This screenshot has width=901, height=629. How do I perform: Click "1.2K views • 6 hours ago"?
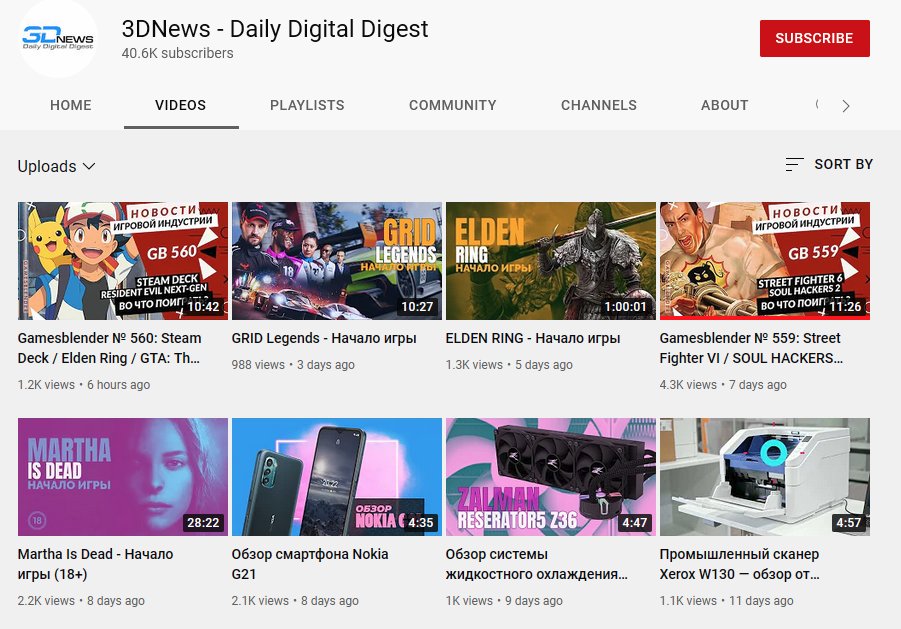click(x=84, y=385)
